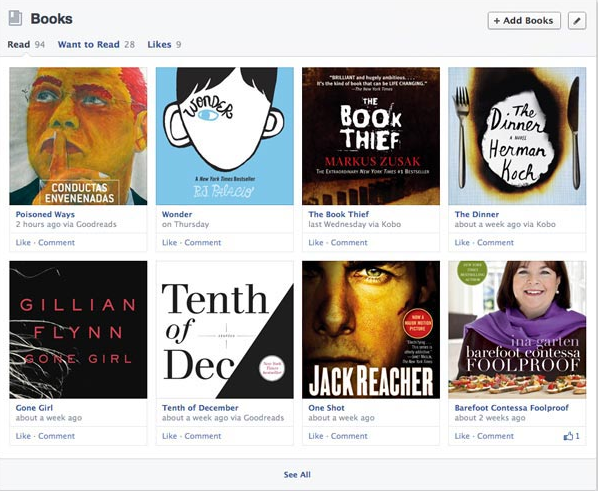The height and width of the screenshot is (491, 598).
Task: Click the Add Books button
Action: [524, 21]
